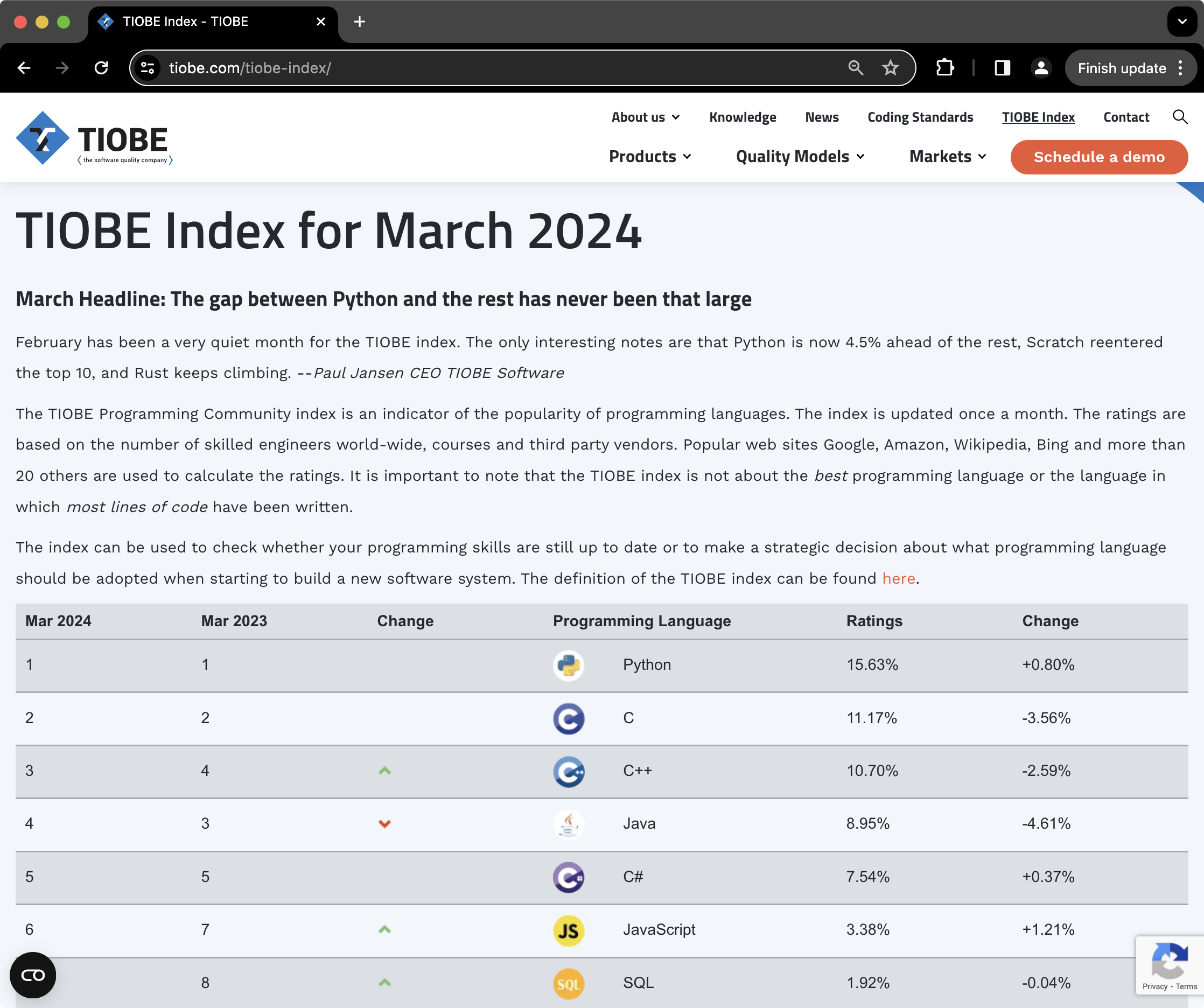Open Chrome three-dot menu
1204x1008 pixels.
[1180, 68]
